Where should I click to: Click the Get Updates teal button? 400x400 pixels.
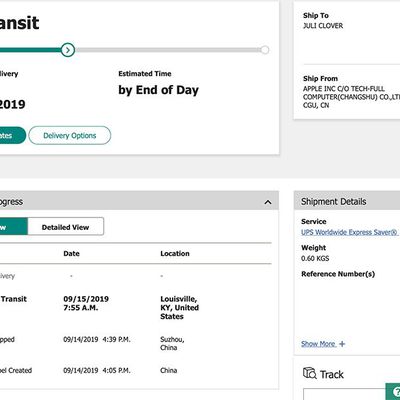point(13,135)
